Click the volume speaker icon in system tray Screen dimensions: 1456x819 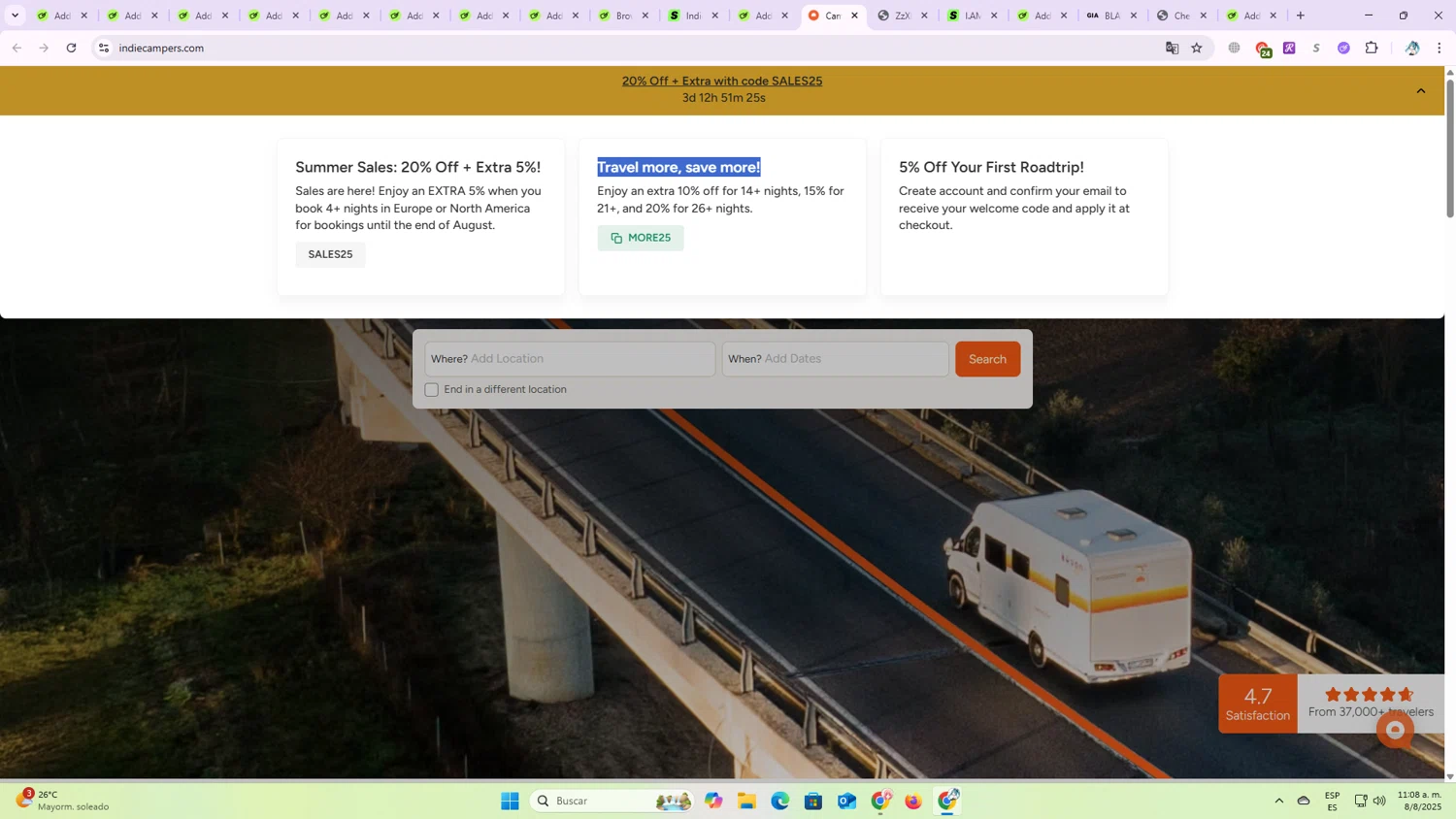[1379, 801]
